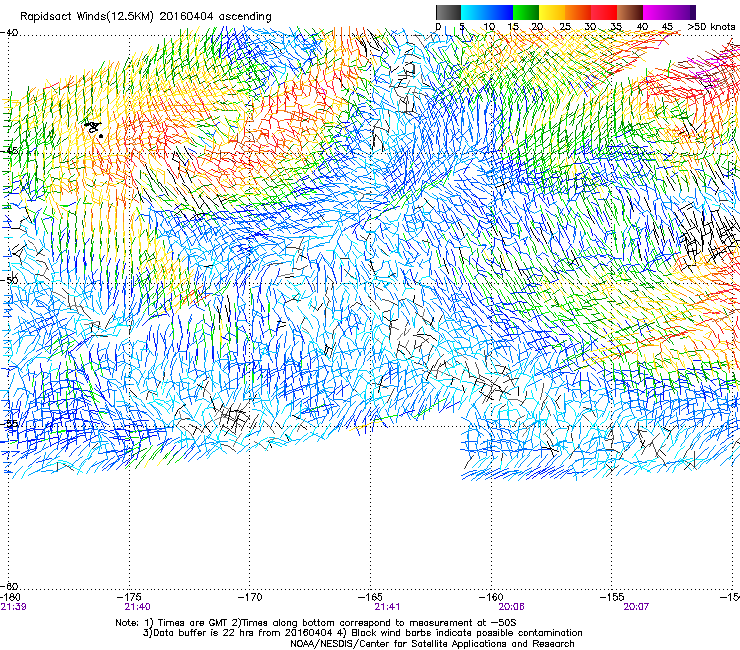
Task: Select the "-160" longitude axis label
Action: (x=491, y=597)
